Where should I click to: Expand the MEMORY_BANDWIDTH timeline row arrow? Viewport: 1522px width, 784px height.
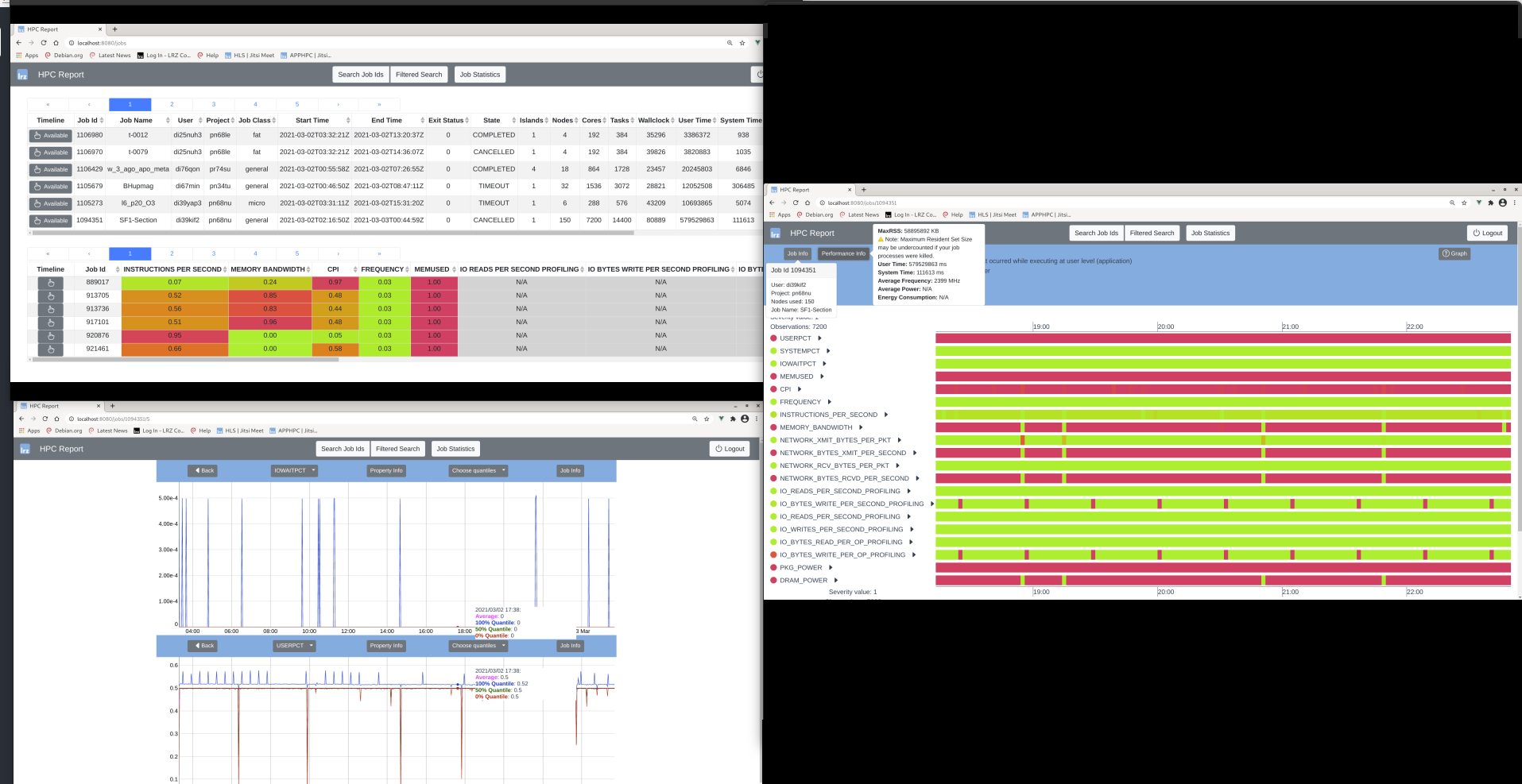[x=861, y=427]
